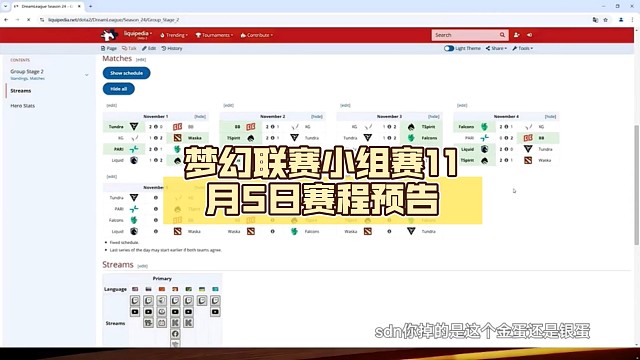Open a new browser tab with plus

click(x=91, y=6)
